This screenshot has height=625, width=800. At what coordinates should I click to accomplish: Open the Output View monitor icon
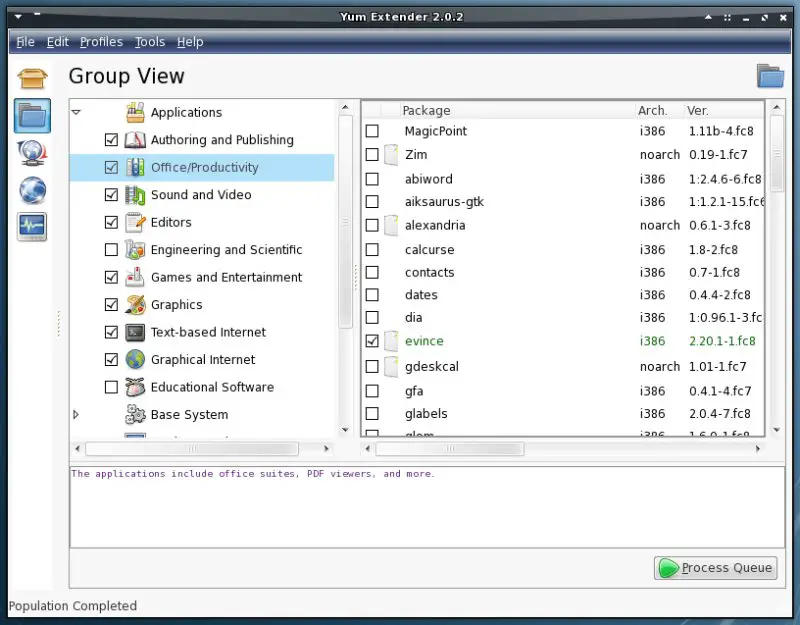click(32, 226)
